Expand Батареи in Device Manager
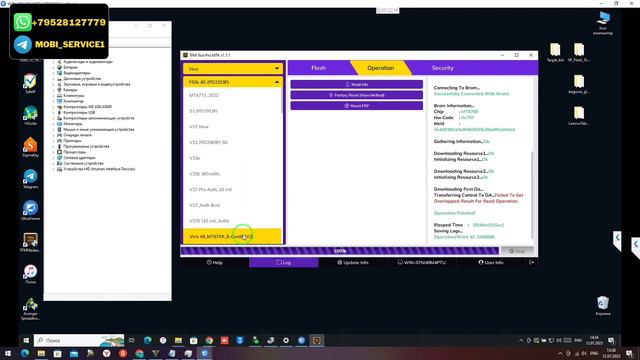640x360 pixels. coord(53,67)
